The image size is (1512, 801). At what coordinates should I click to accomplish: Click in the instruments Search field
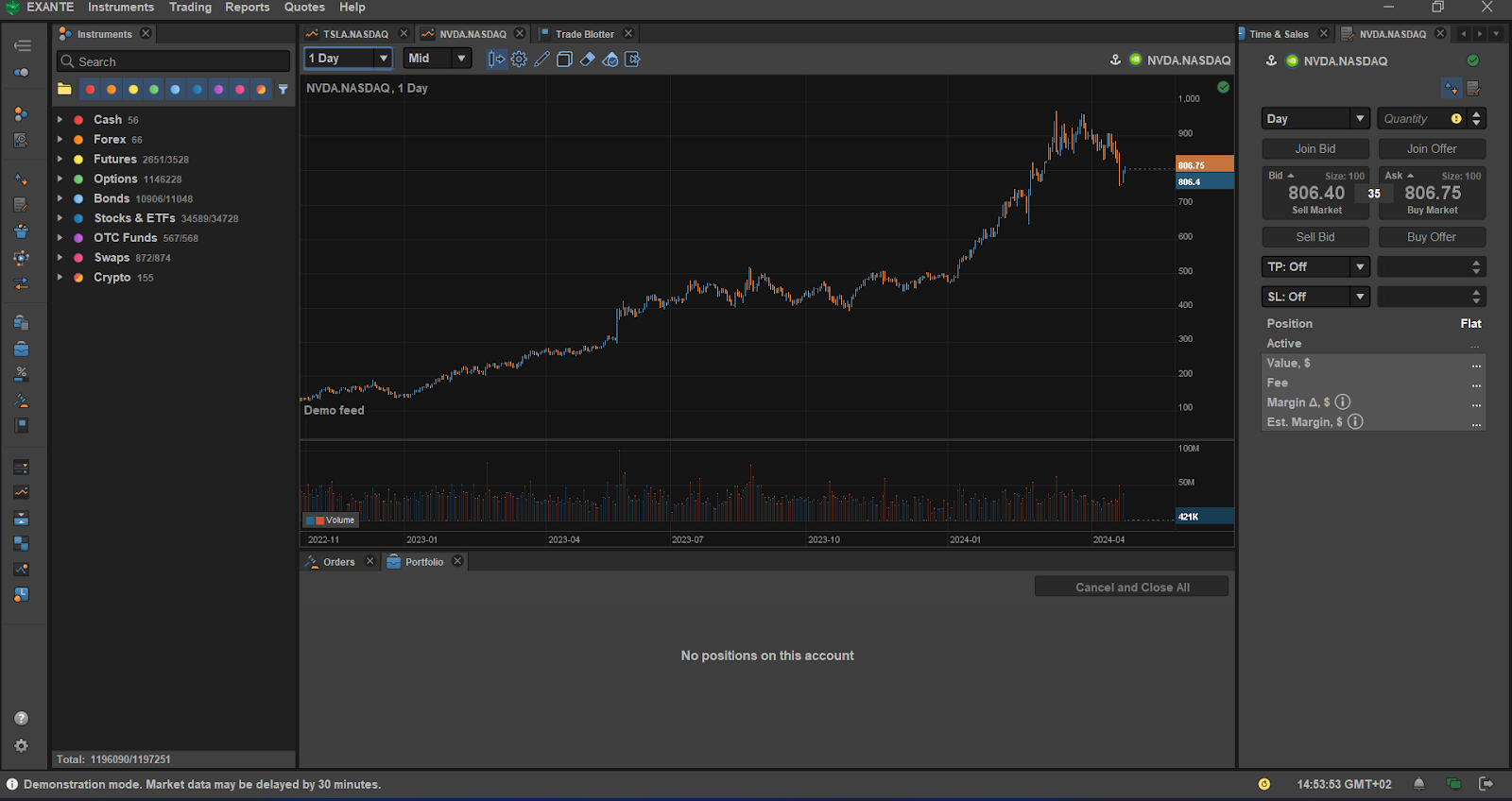pyautogui.click(x=173, y=61)
